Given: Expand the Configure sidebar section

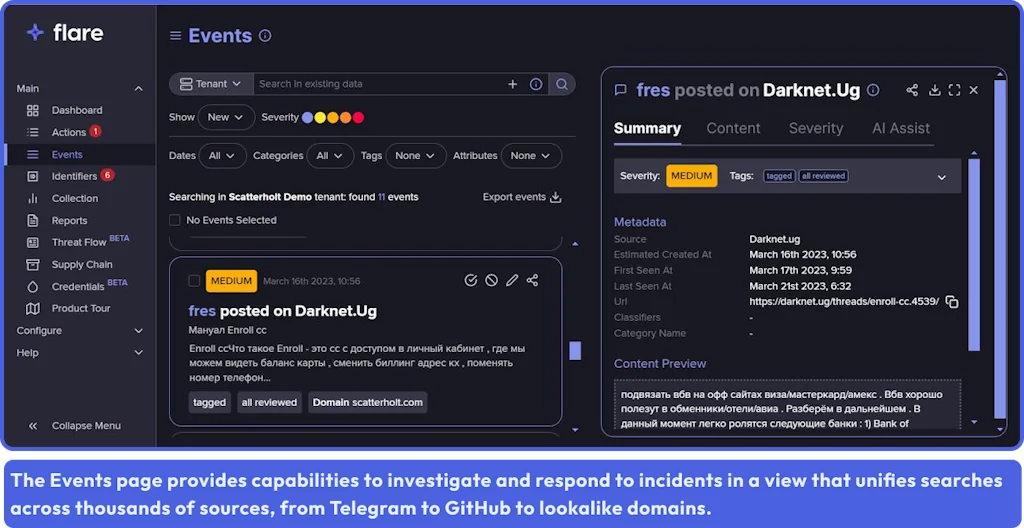Looking at the screenshot, I should [138, 331].
